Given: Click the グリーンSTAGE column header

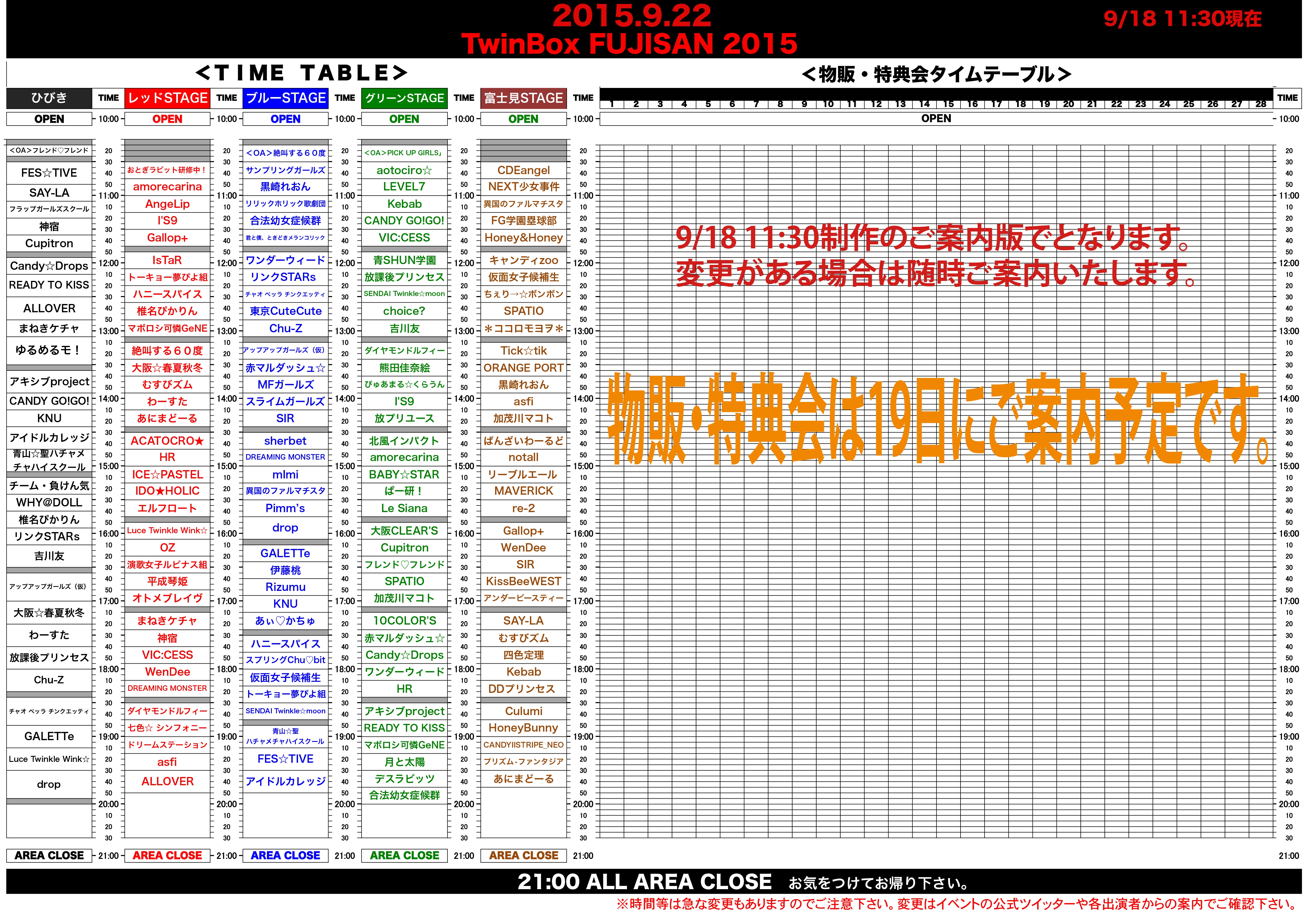Looking at the screenshot, I should pos(404,98).
